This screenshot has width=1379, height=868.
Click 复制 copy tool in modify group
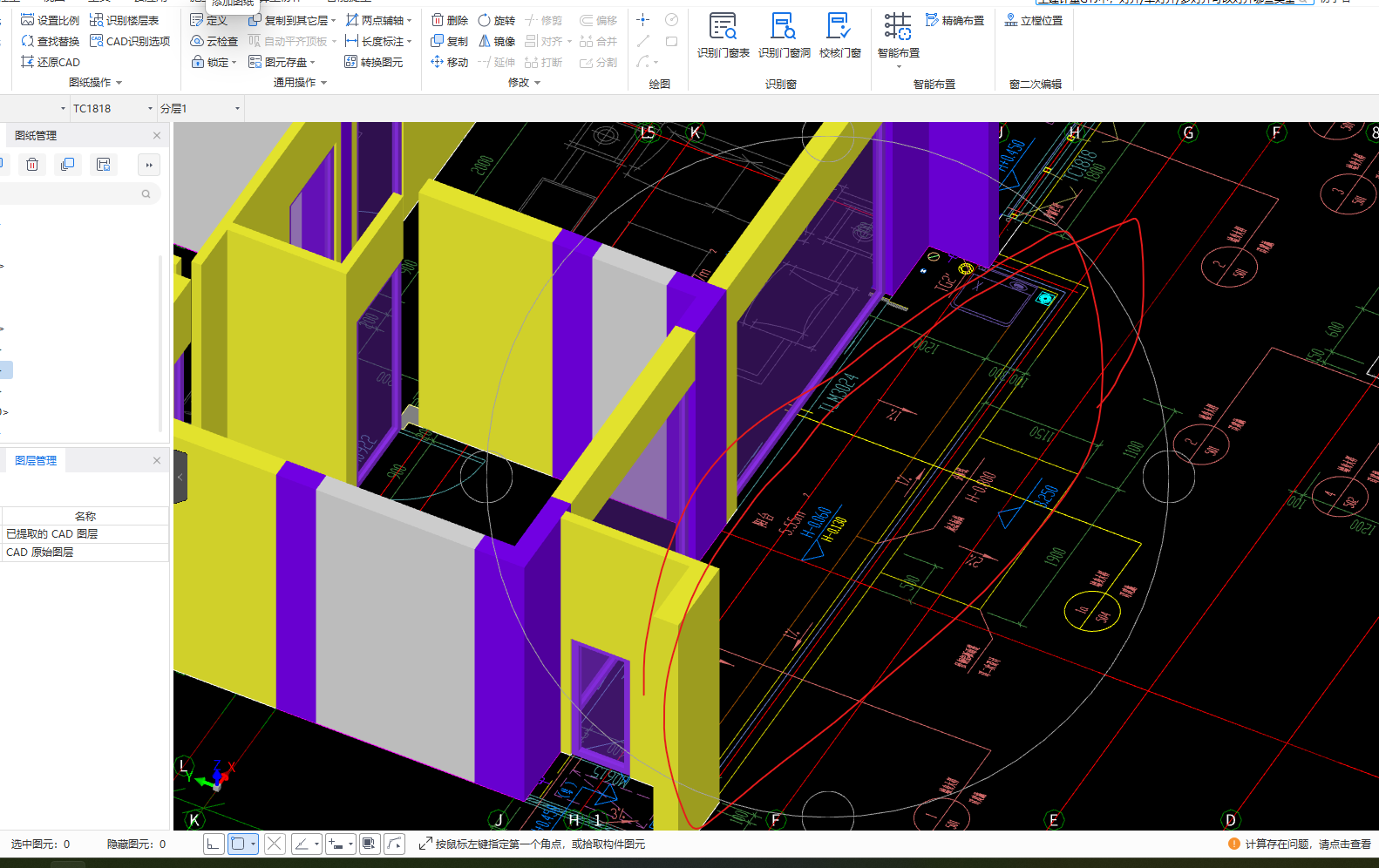click(x=450, y=41)
